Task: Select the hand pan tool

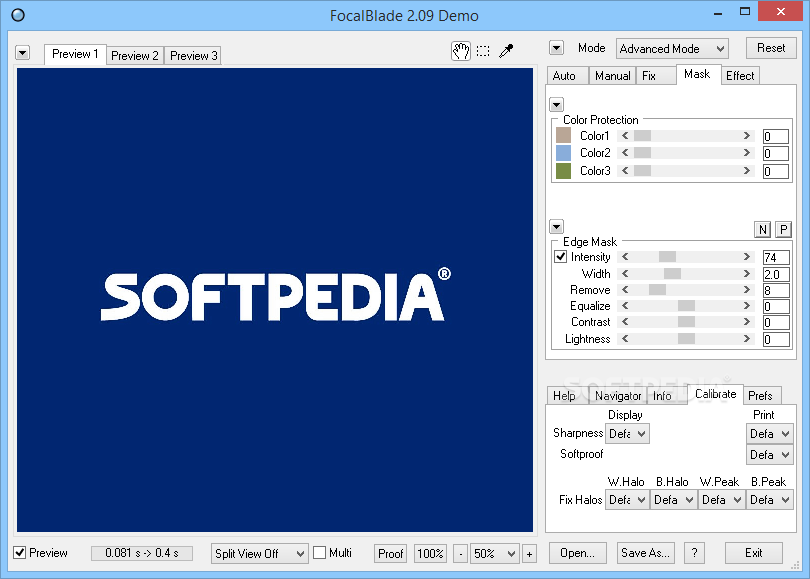Action: click(461, 51)
